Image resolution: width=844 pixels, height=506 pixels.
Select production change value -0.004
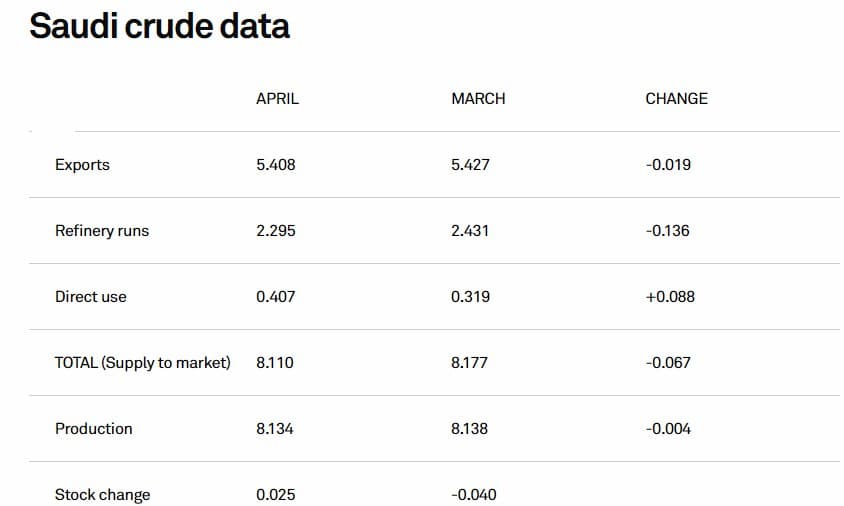coord(668,428)
